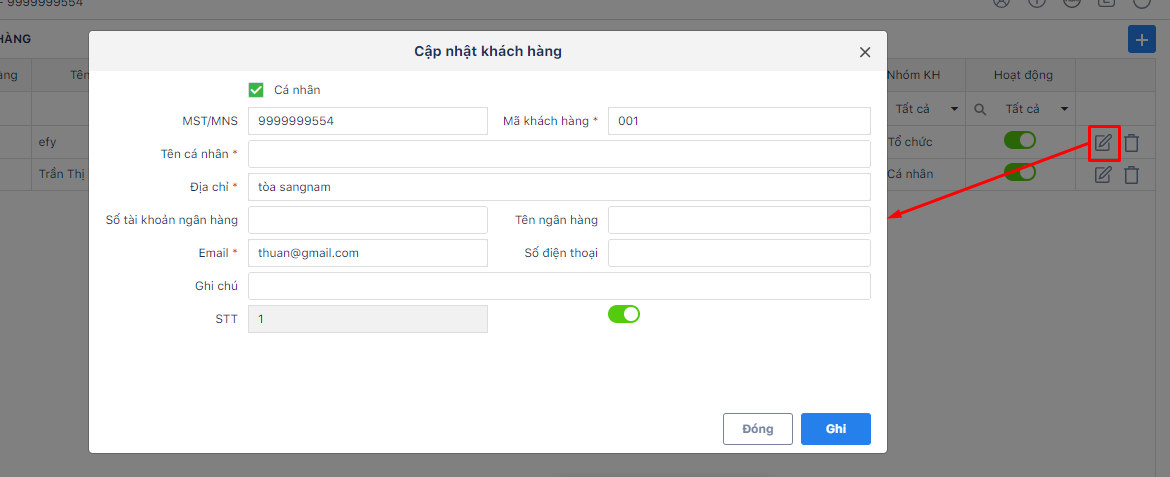Click the Số điện thoại input field
Image resolution: width=1170 pixels, height=477 pixels.
pyautogui.click(x=739, y=253)
